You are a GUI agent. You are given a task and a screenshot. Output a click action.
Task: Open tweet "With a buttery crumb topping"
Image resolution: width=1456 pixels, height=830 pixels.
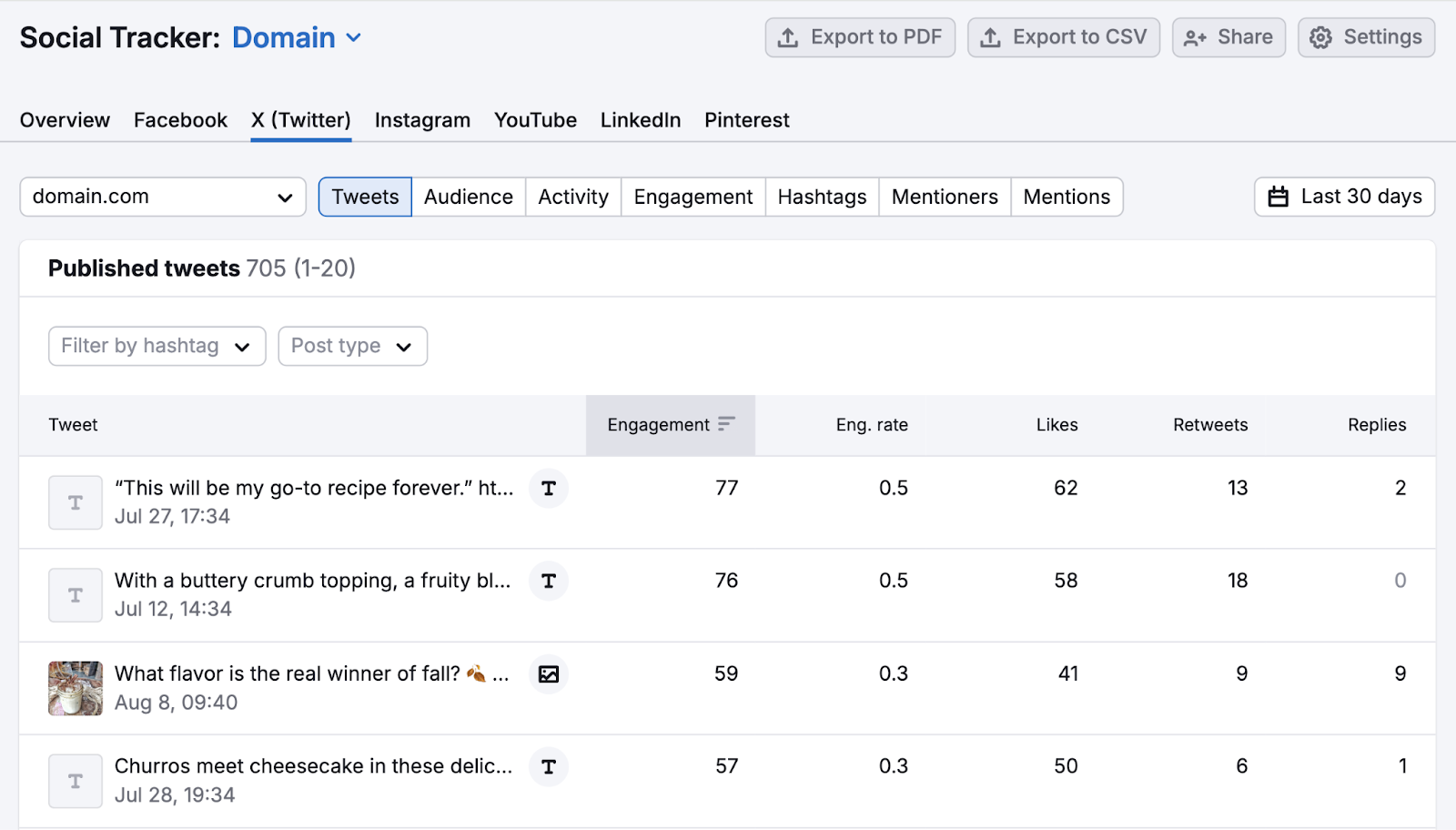[x=312, y=581]
